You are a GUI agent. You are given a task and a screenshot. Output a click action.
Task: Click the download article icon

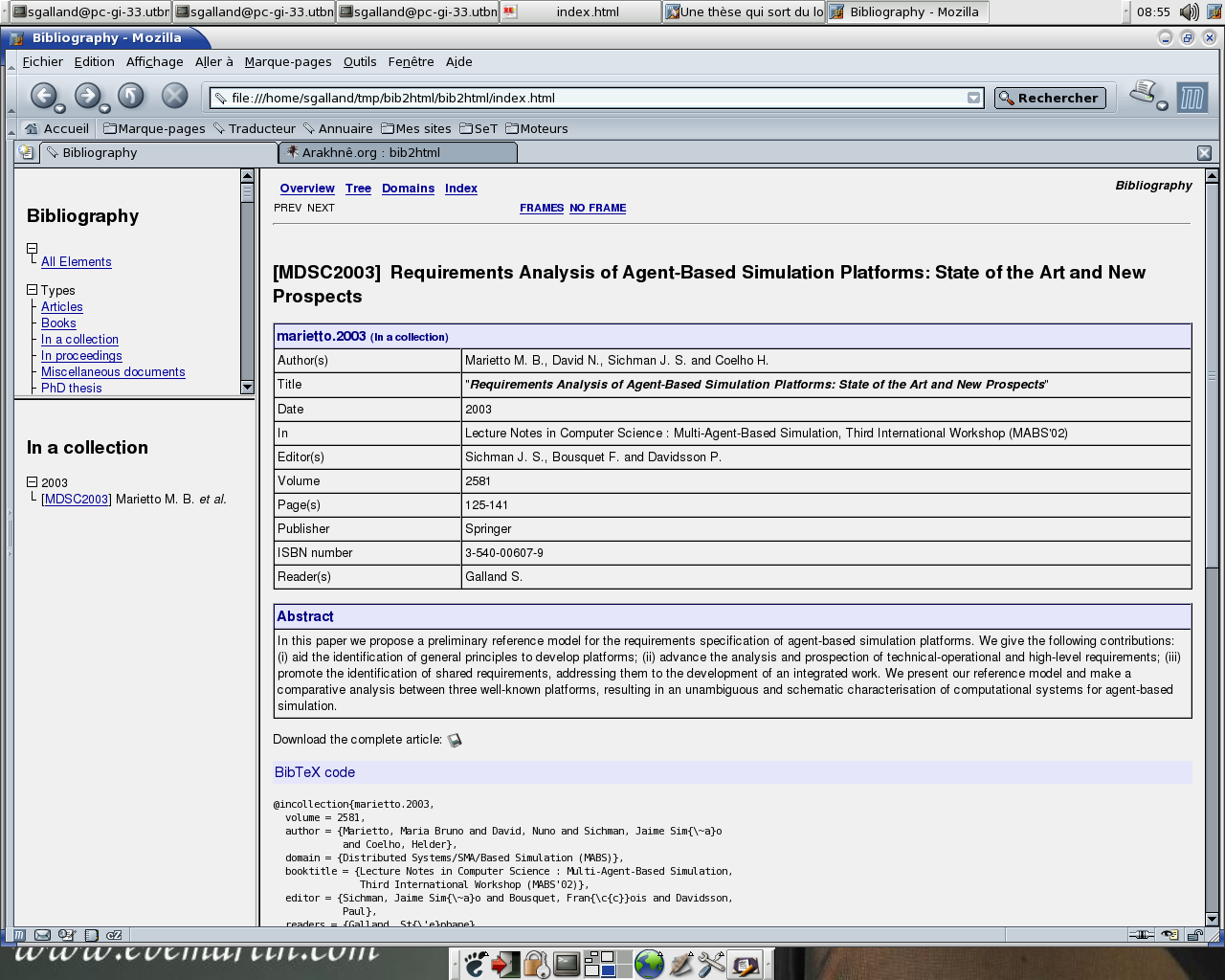[455, 741]
